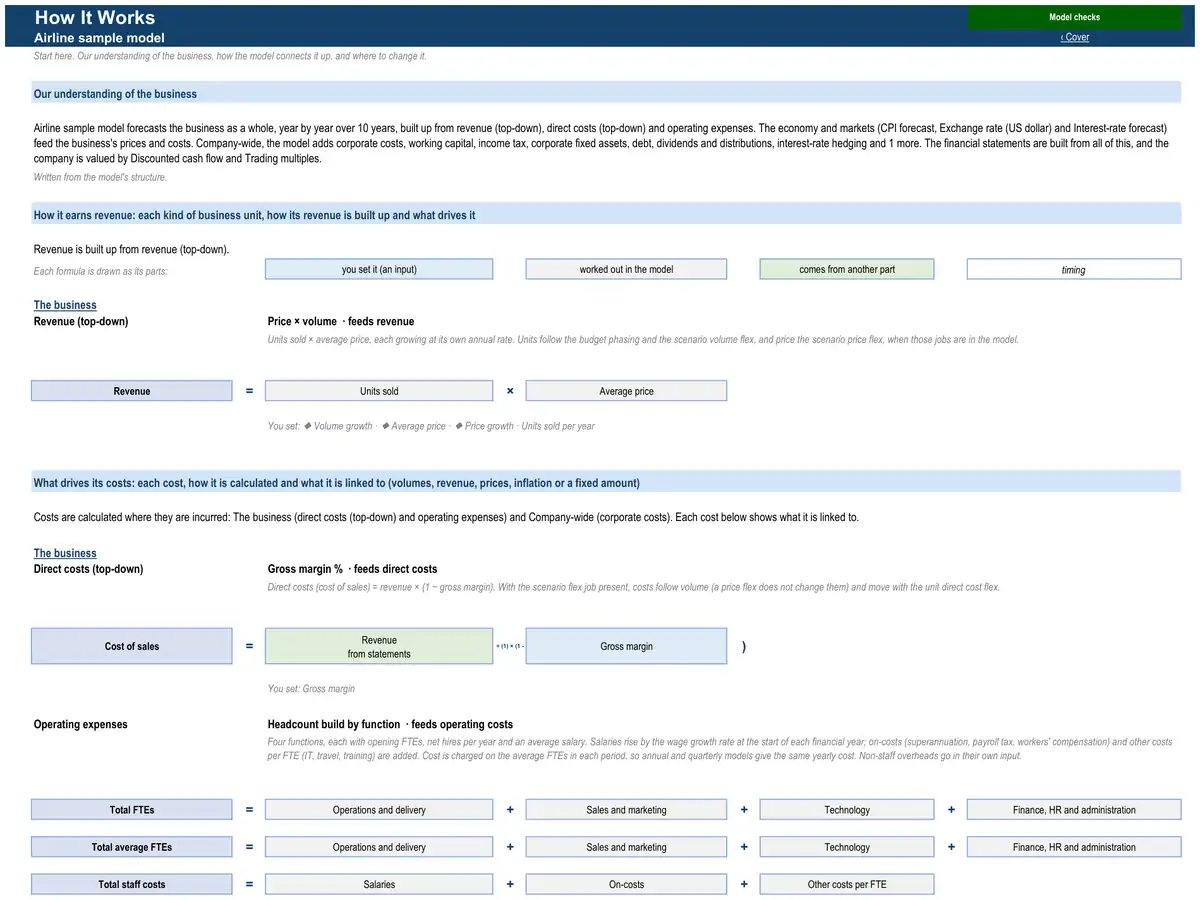The height and width of the screenshot is (900, 1200).
Task: Click the 'Airline sample model' subtitle
Action: [x=99, y=38]
